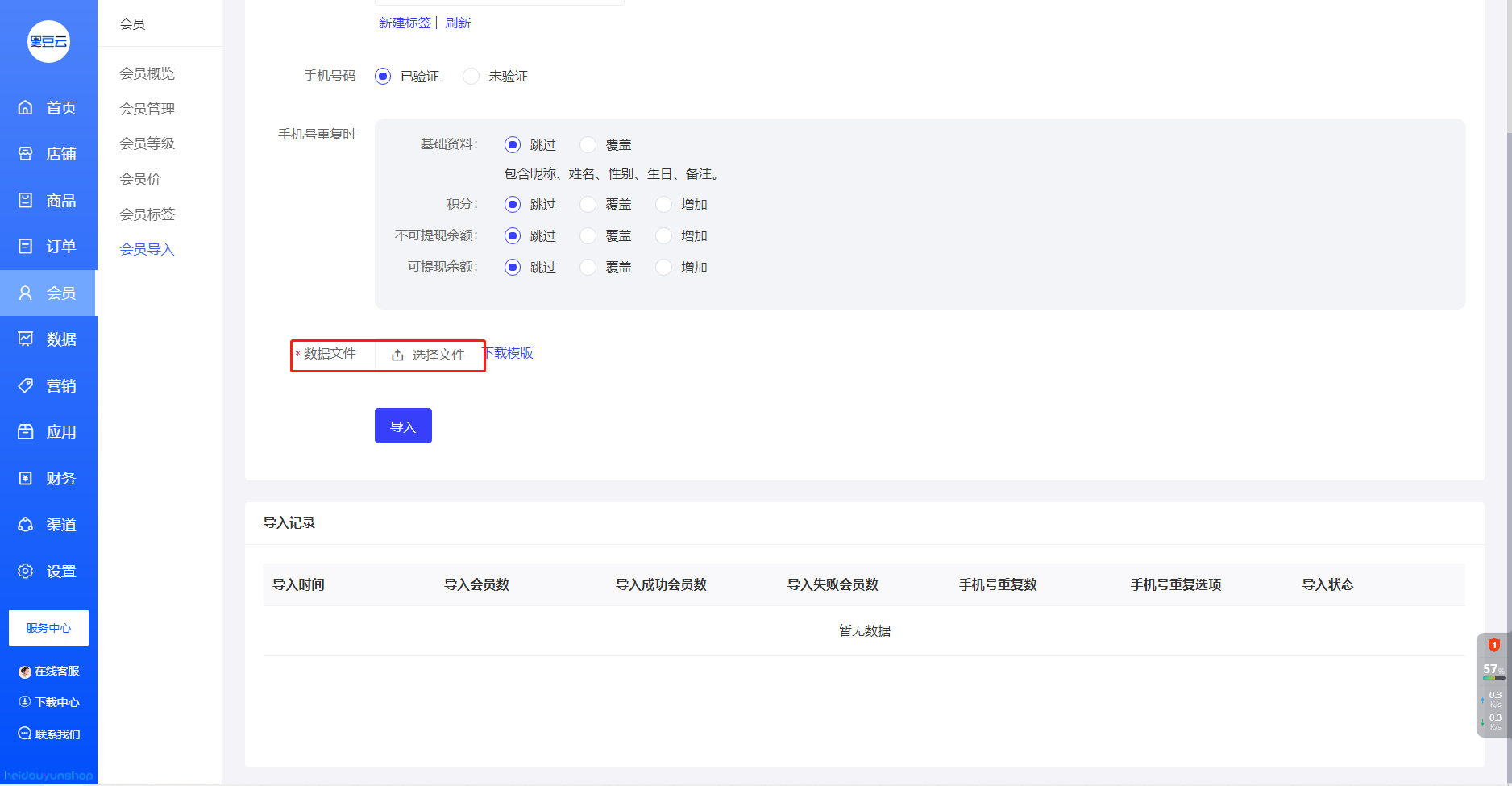The image size is (1512, 786).
Task: Open the shop (店铺) icon
Action: pos(26,153)
